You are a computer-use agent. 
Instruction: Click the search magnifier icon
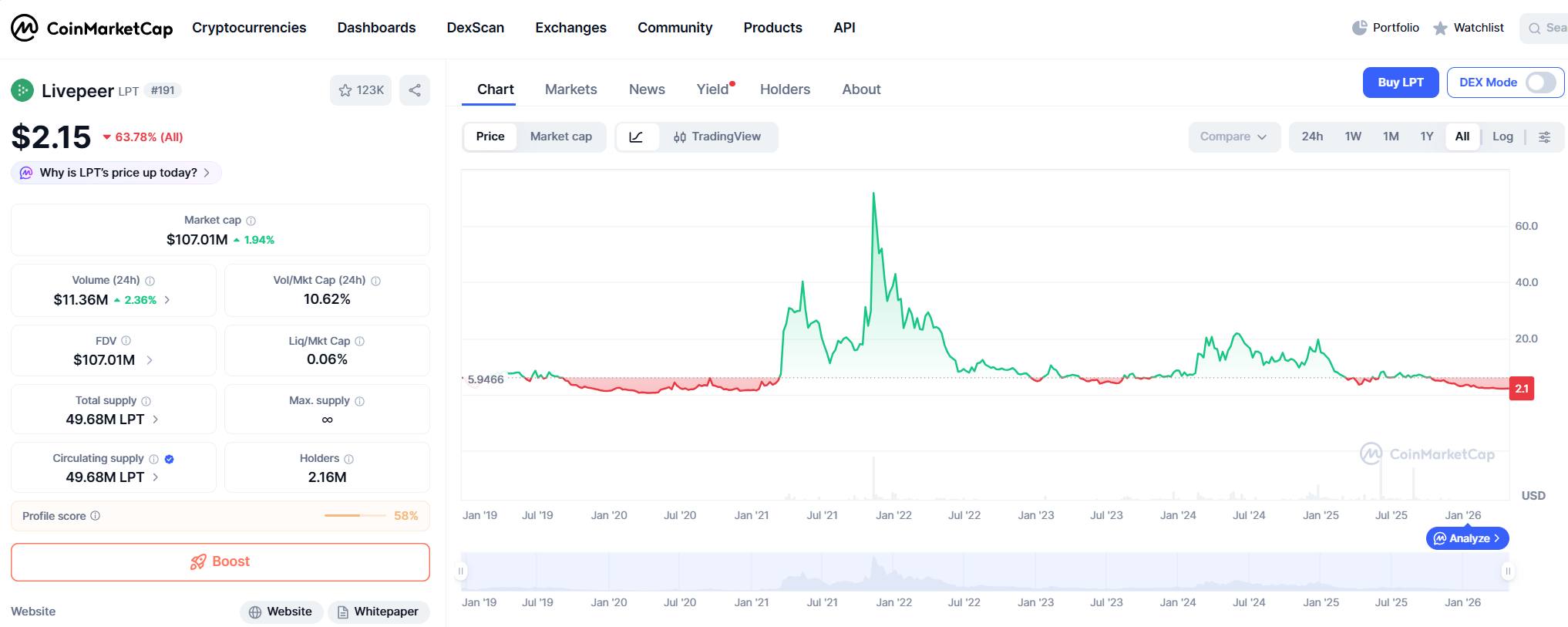(1535, 29)
